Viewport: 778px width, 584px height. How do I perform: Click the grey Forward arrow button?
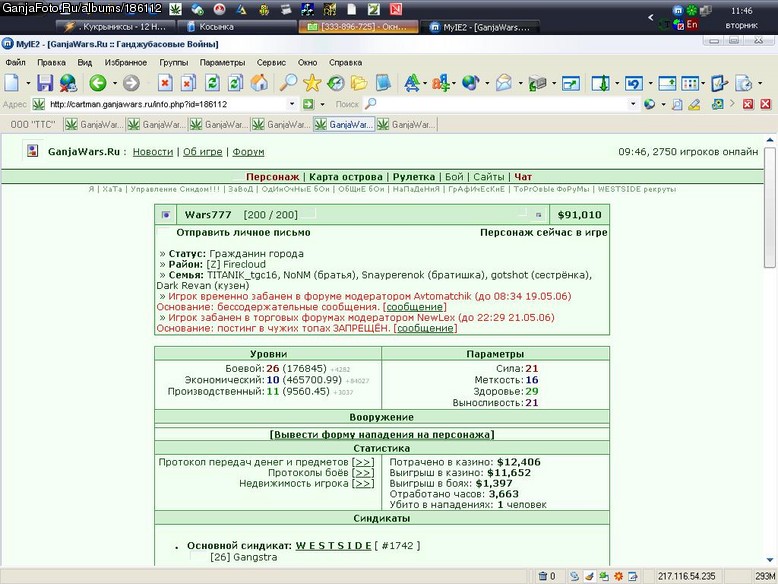pyautogui.click(x=131, y=83)
